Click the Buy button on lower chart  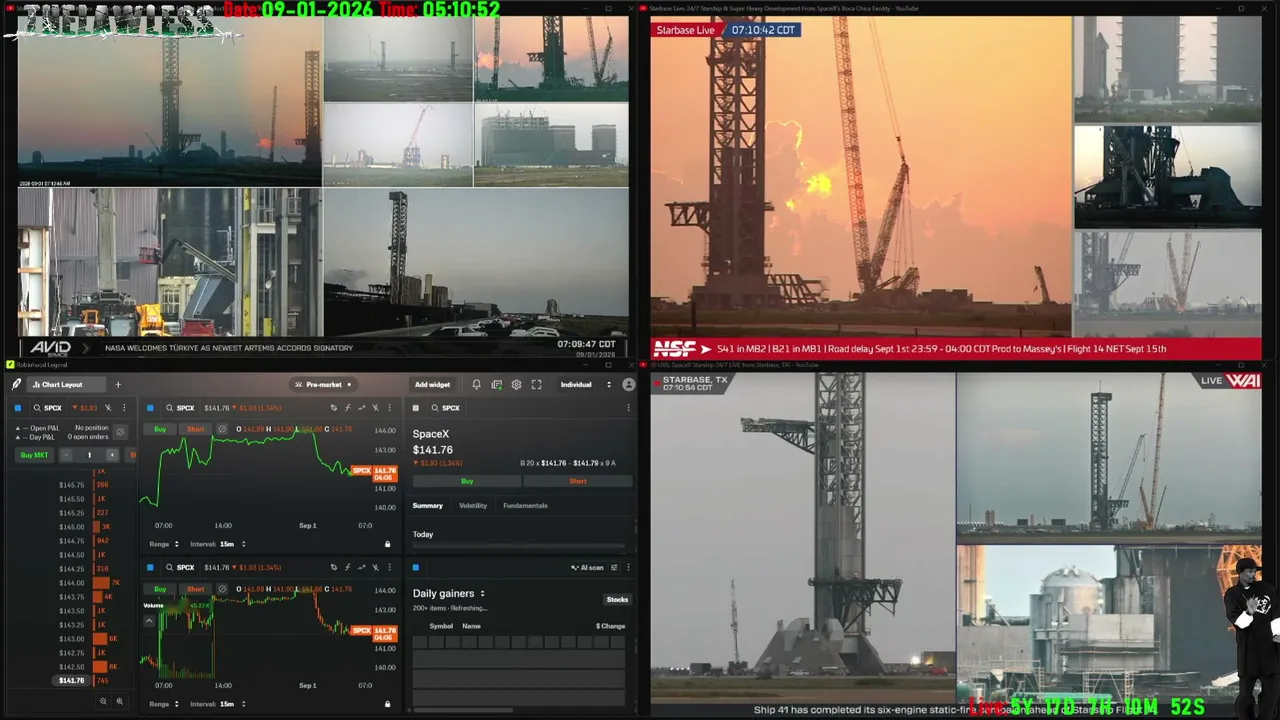(160, 589)
